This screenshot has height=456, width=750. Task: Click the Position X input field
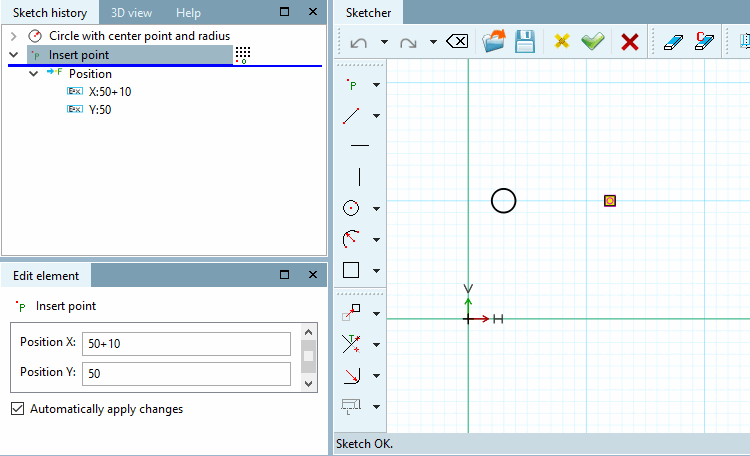pyautogui.click(x=186, y=344)
